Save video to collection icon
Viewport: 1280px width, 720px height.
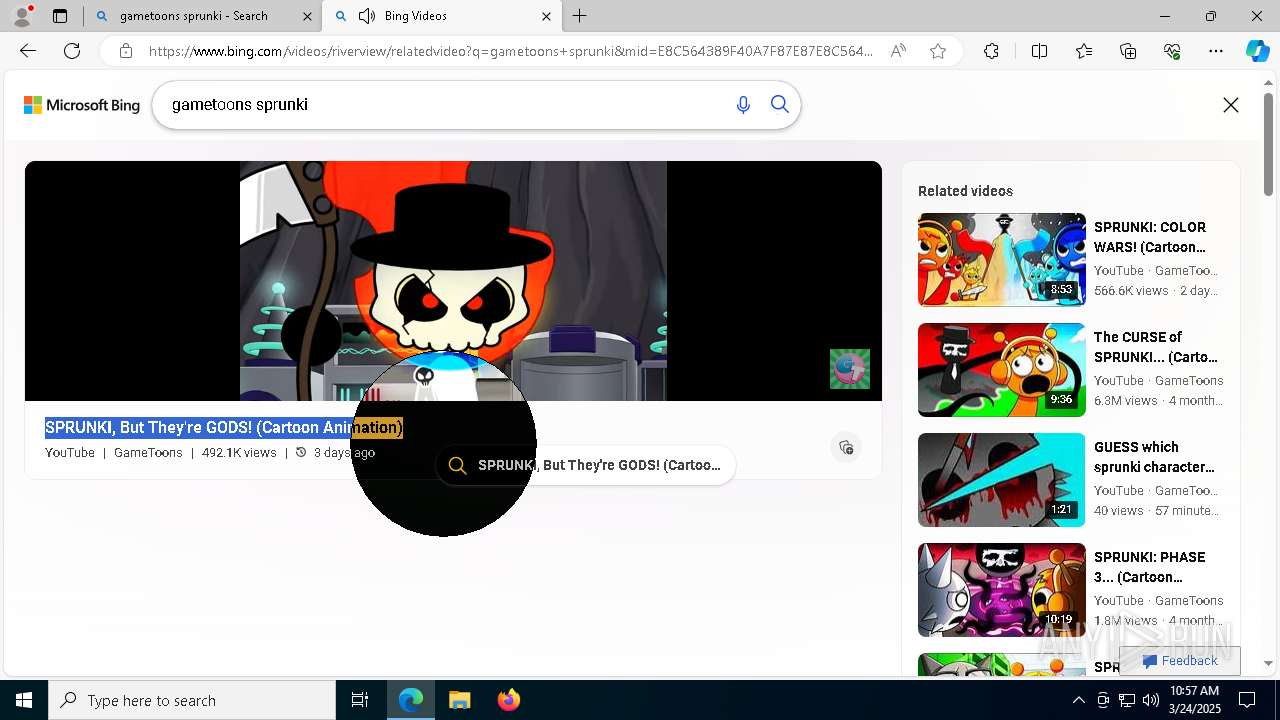click(846, 447)
